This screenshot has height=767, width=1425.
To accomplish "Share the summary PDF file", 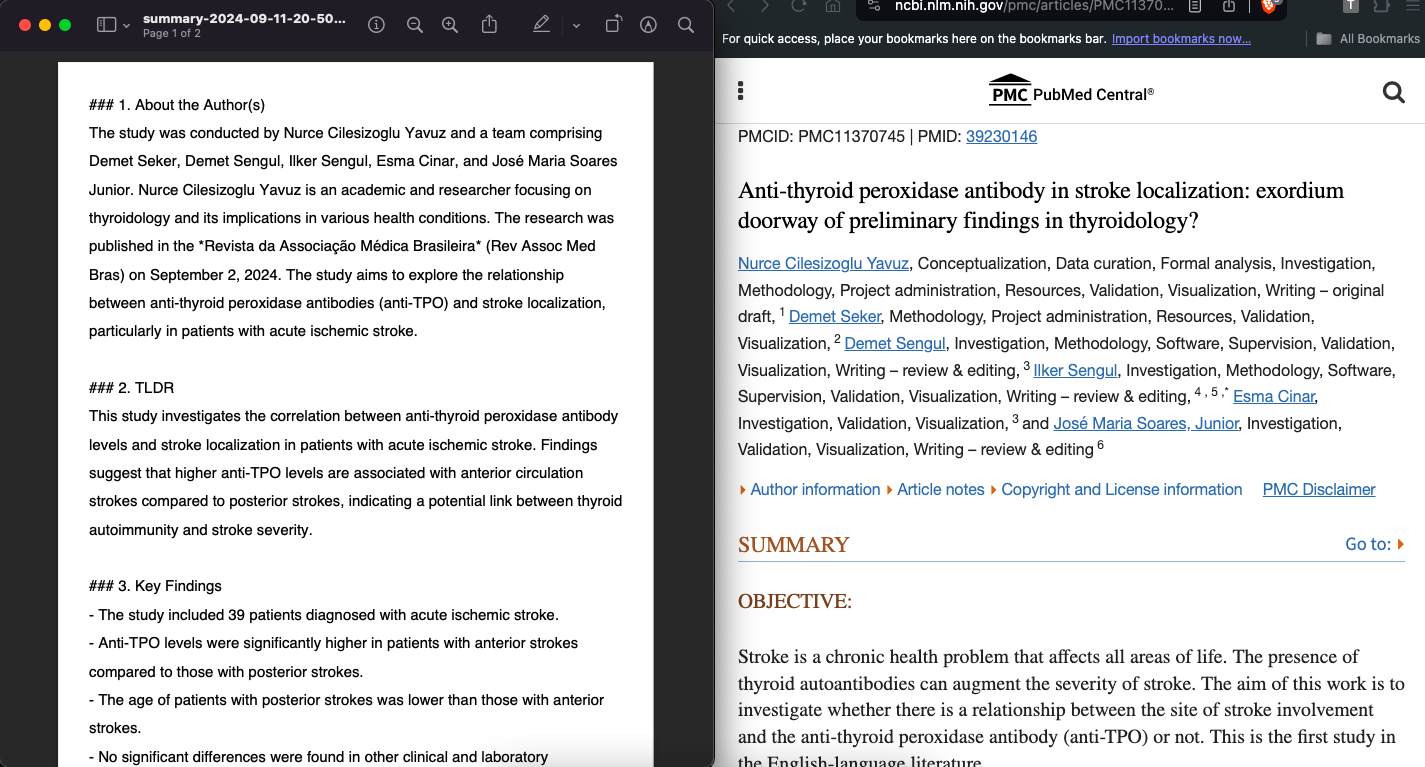I will pyautogui.click(x=489, y=24).
